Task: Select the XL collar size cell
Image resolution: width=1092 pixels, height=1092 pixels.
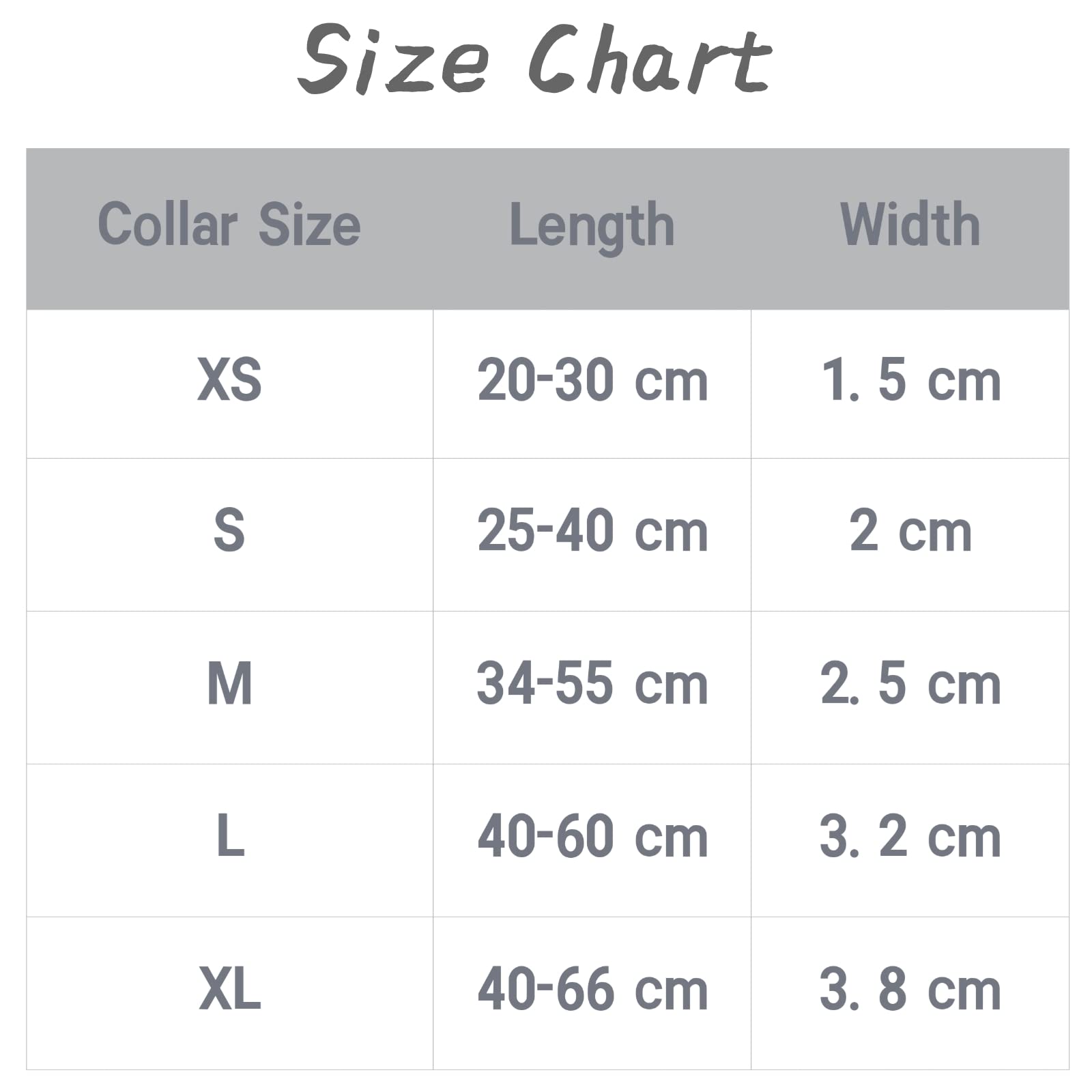Action: point(229,990)
